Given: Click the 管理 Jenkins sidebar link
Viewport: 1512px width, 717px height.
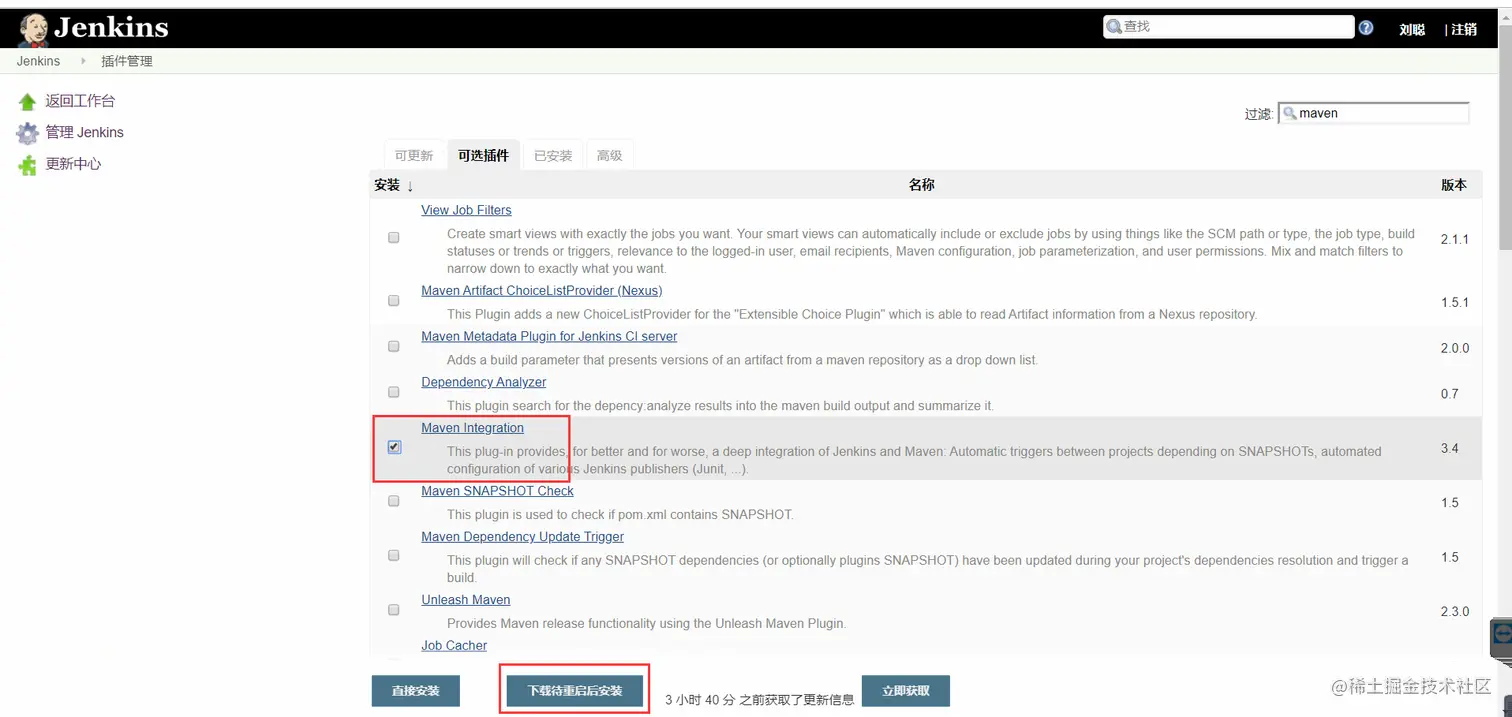Looking at the screenshot, I should (x=85, y=132).
